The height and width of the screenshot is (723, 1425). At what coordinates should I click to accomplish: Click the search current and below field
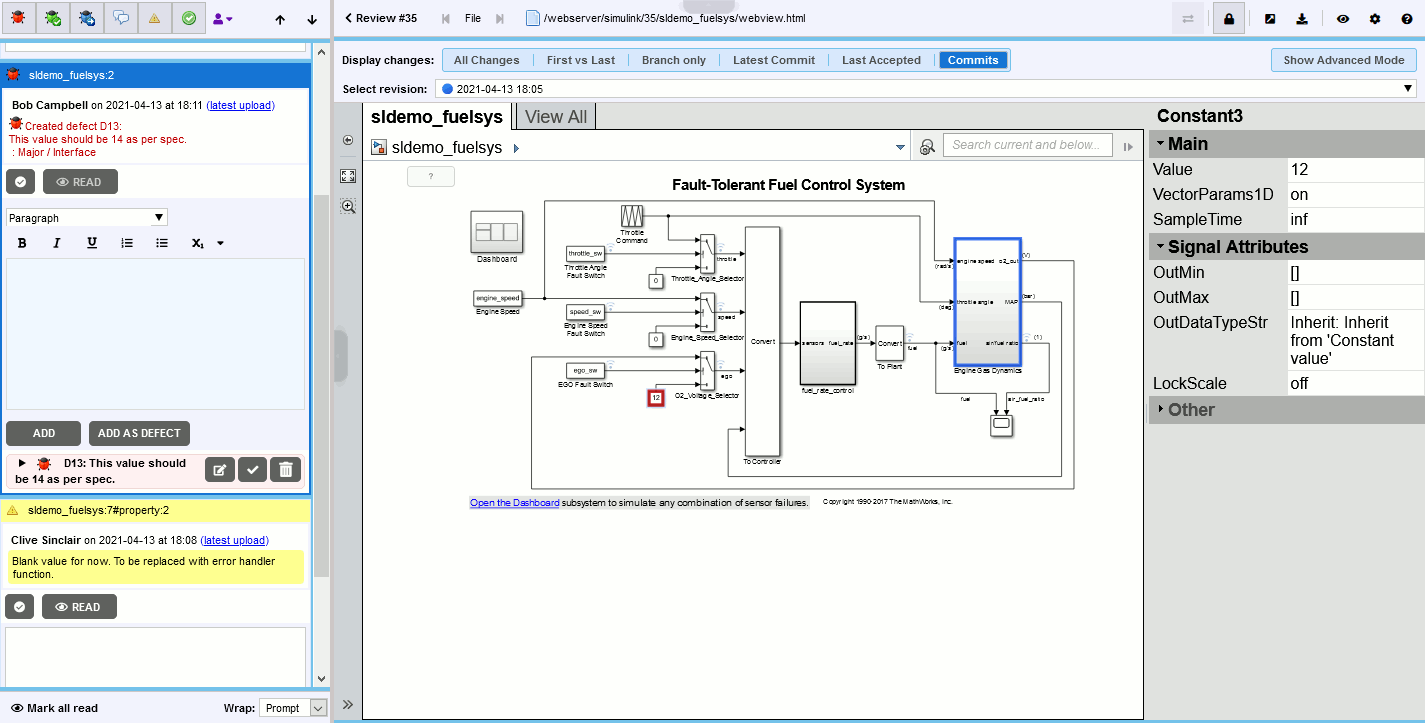tap(1027, 145)
